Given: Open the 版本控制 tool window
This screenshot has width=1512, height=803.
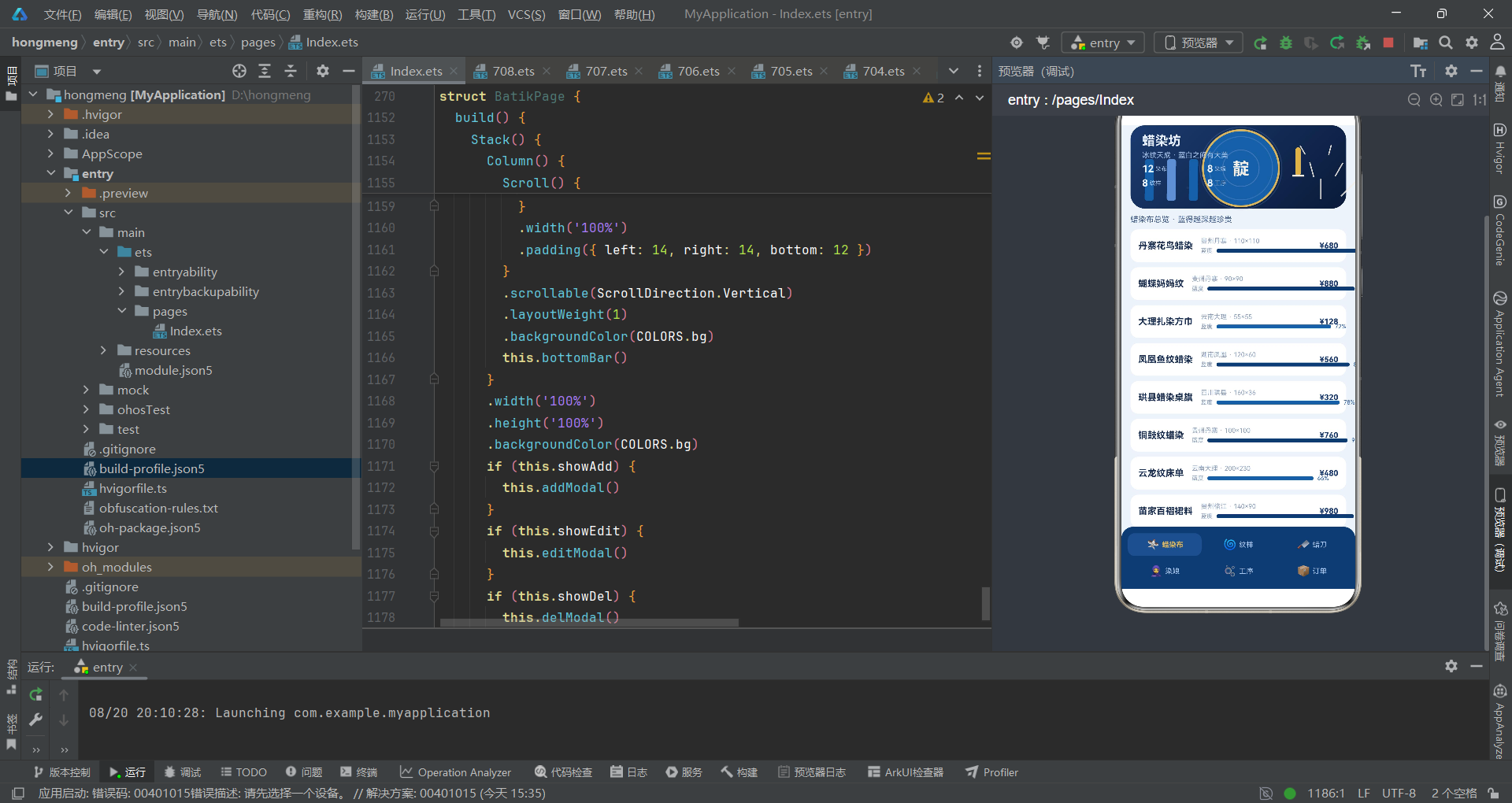Looking at the screenshot, I should [61, 772].
